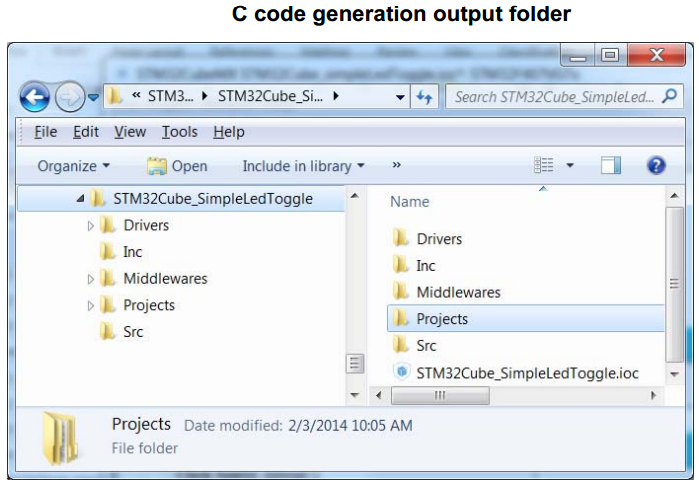Open the view options dropdown arrow
699x489 pixels.
click(x=570, y=166)
